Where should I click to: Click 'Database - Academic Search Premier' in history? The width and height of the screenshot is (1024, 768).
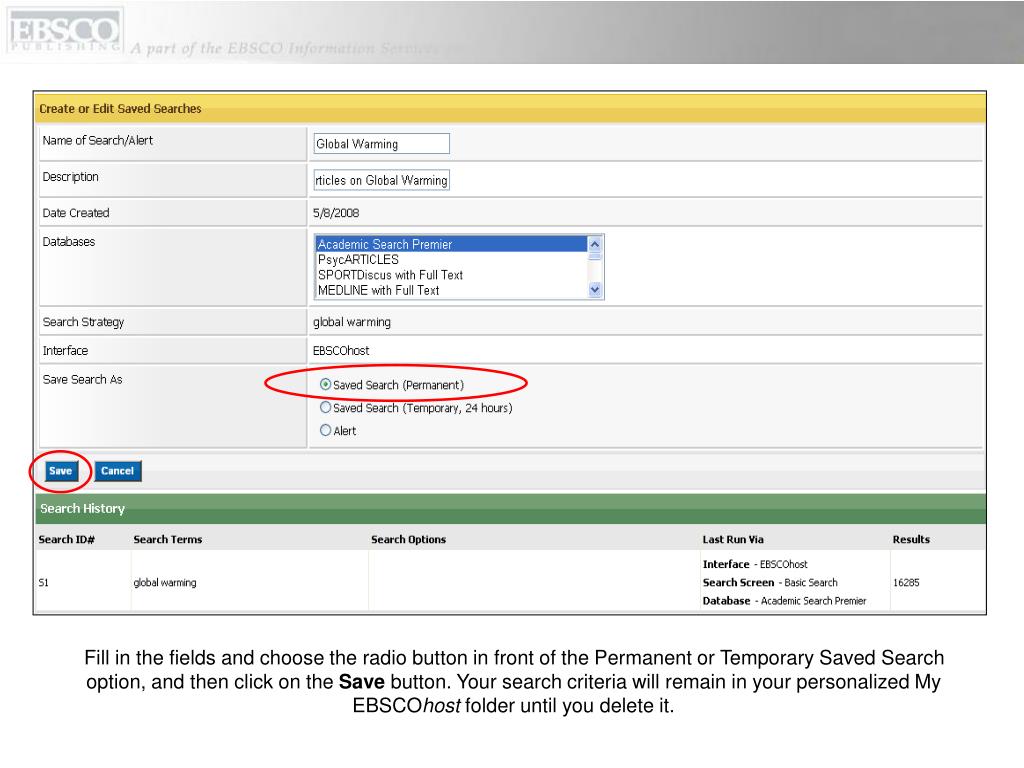pyautogui.click(x=784, y=601)
